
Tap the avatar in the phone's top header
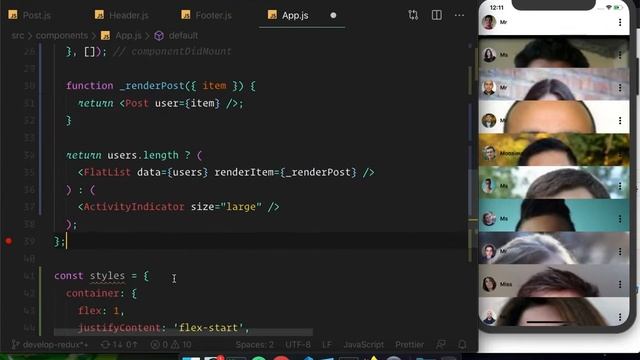coord(489,22)
